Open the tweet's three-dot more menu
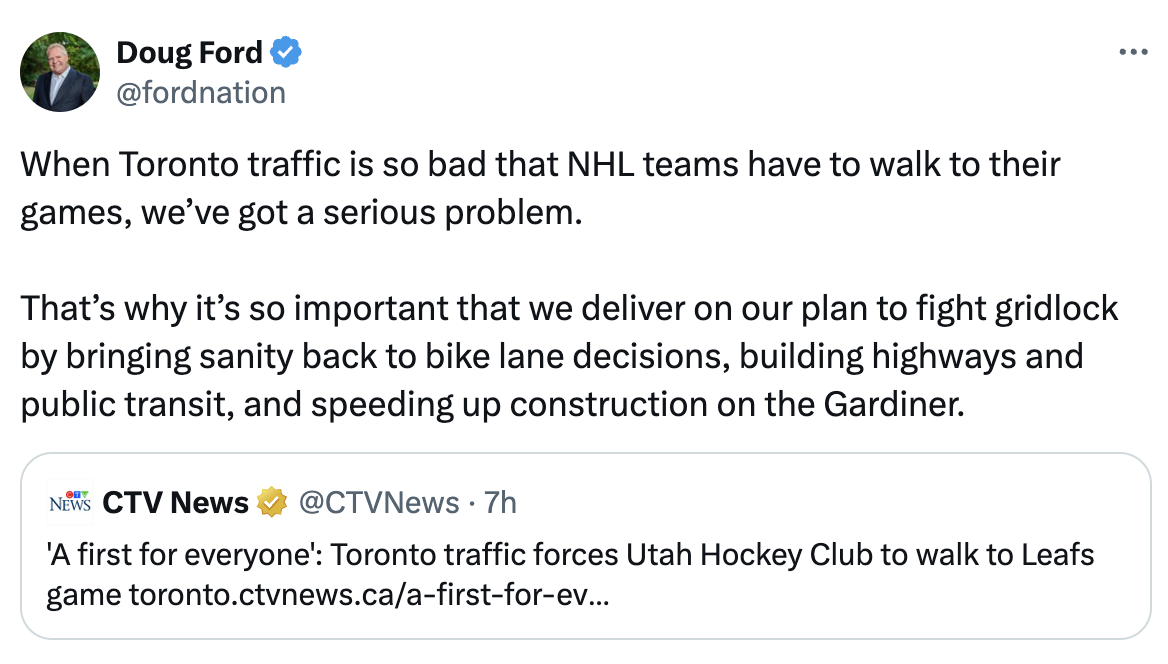1168x664 pixels. click(x=1132, y=52)
